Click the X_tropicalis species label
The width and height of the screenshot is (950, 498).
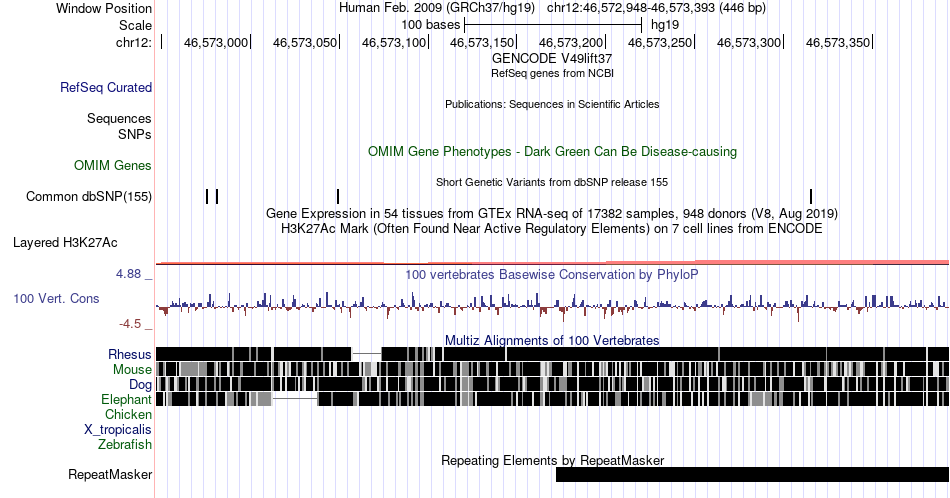pos(118,430)
